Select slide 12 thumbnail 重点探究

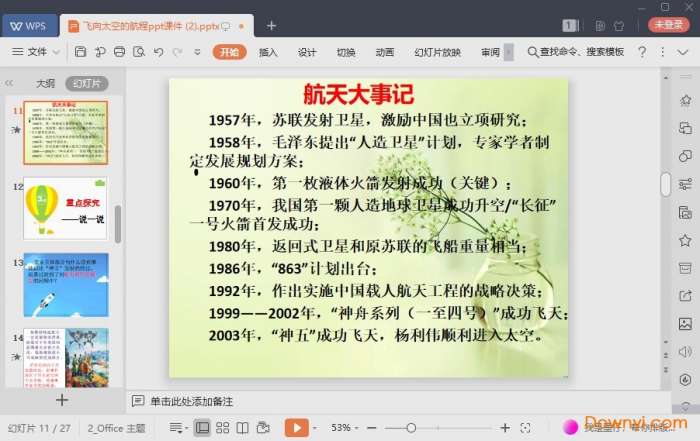[x=66, y=208]
